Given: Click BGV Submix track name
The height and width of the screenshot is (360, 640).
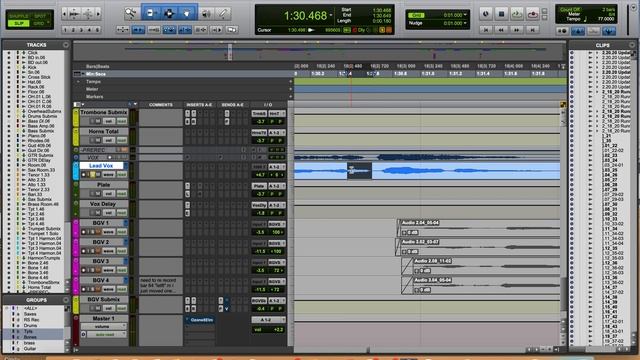Looking at the screenshot, I should pyautogui.click(x=104, y=299).
